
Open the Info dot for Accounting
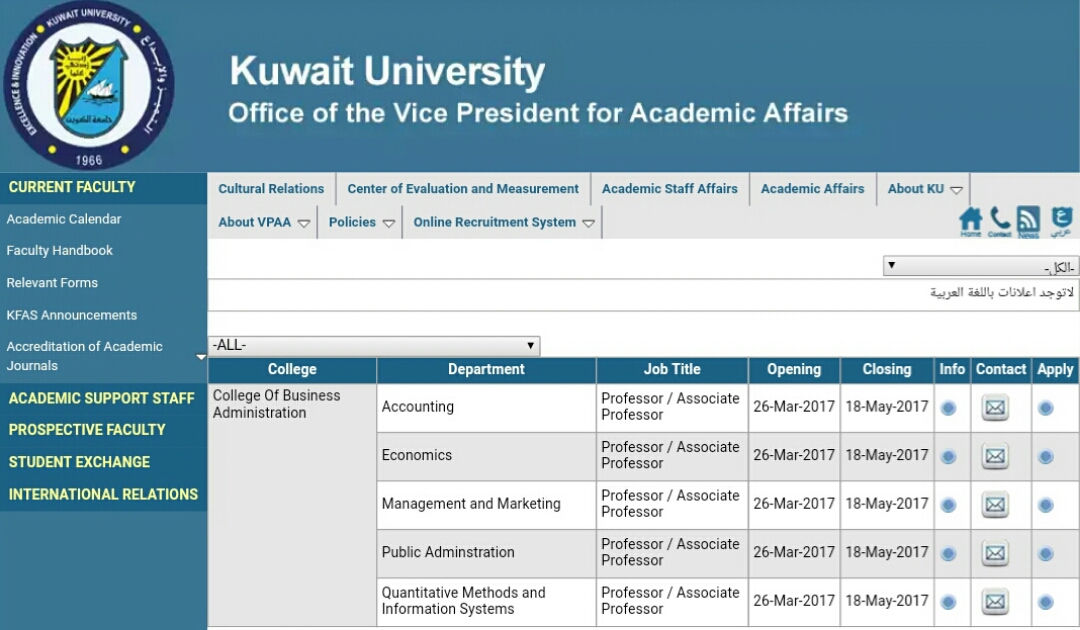tap(948, 408)
